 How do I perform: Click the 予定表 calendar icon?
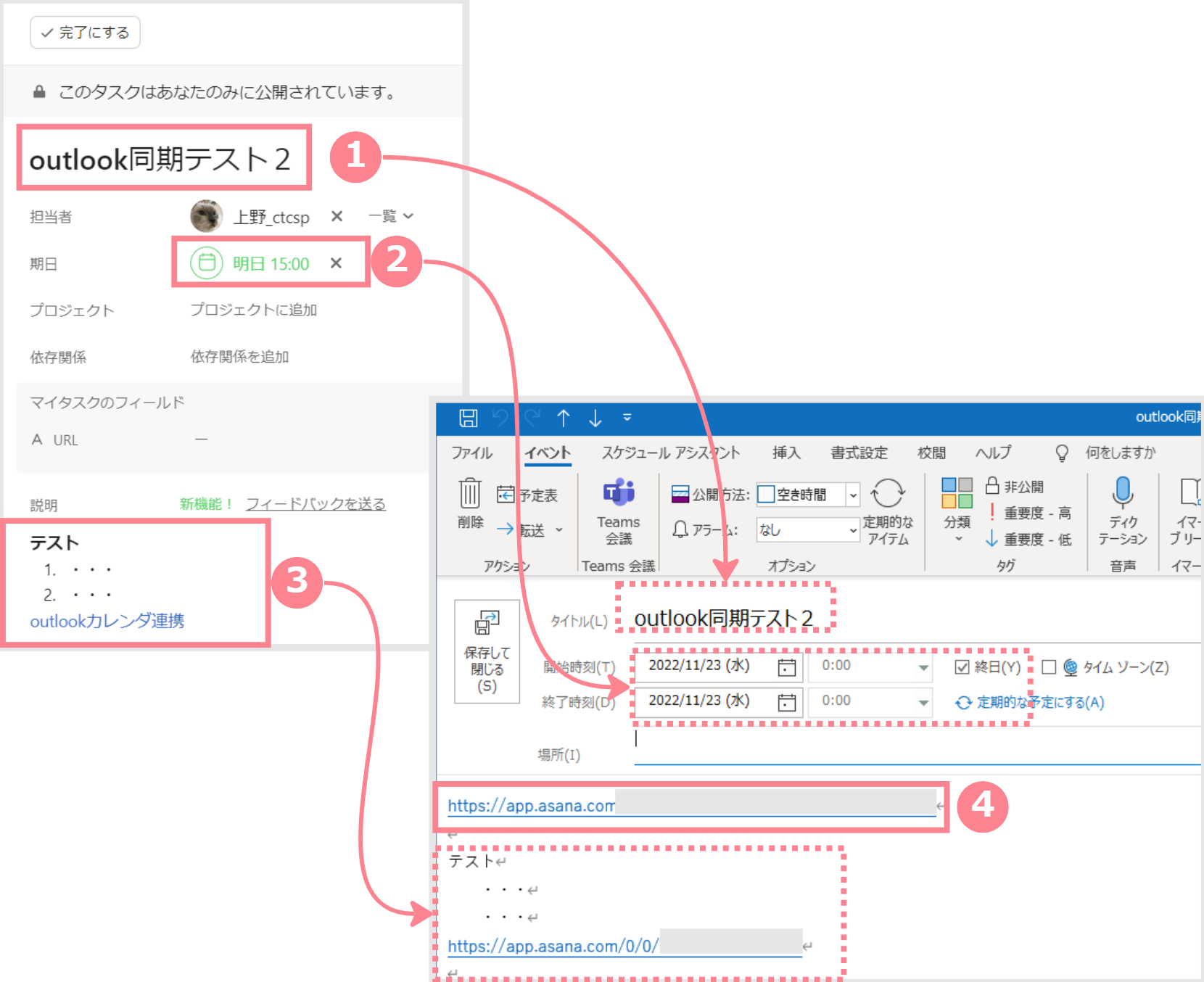click(506, 495)
